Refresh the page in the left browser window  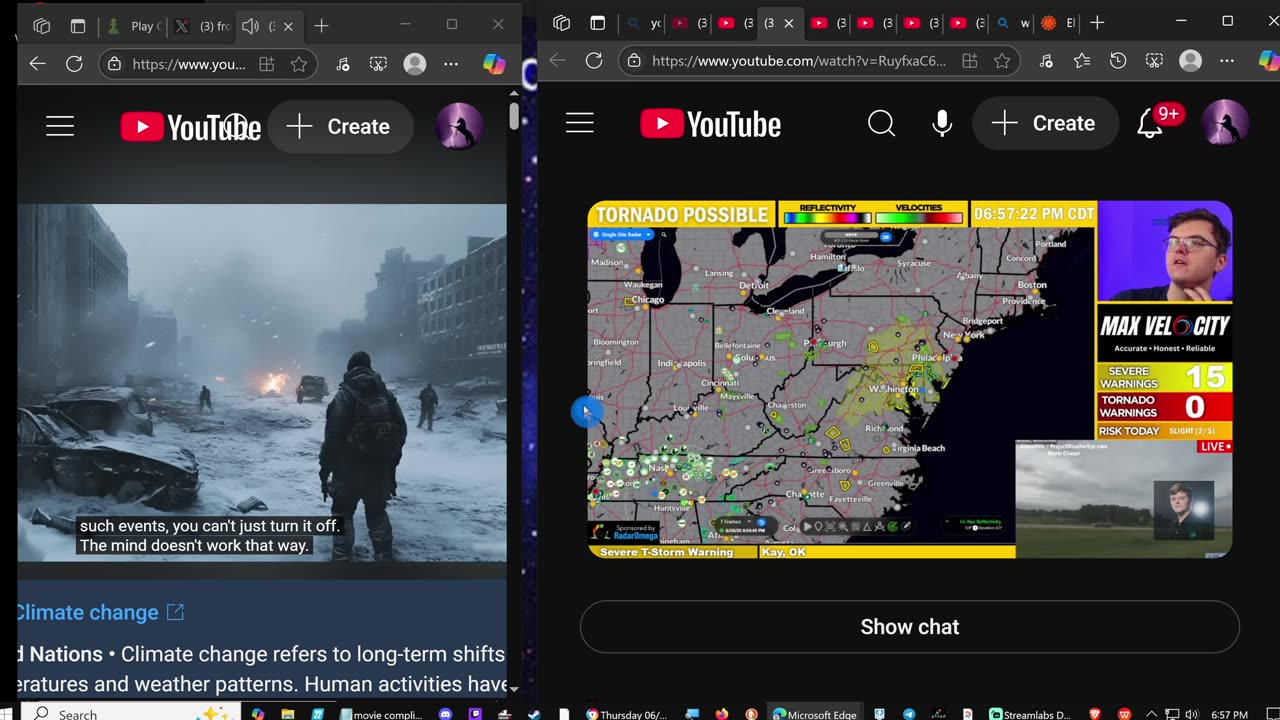click(74, 64)
